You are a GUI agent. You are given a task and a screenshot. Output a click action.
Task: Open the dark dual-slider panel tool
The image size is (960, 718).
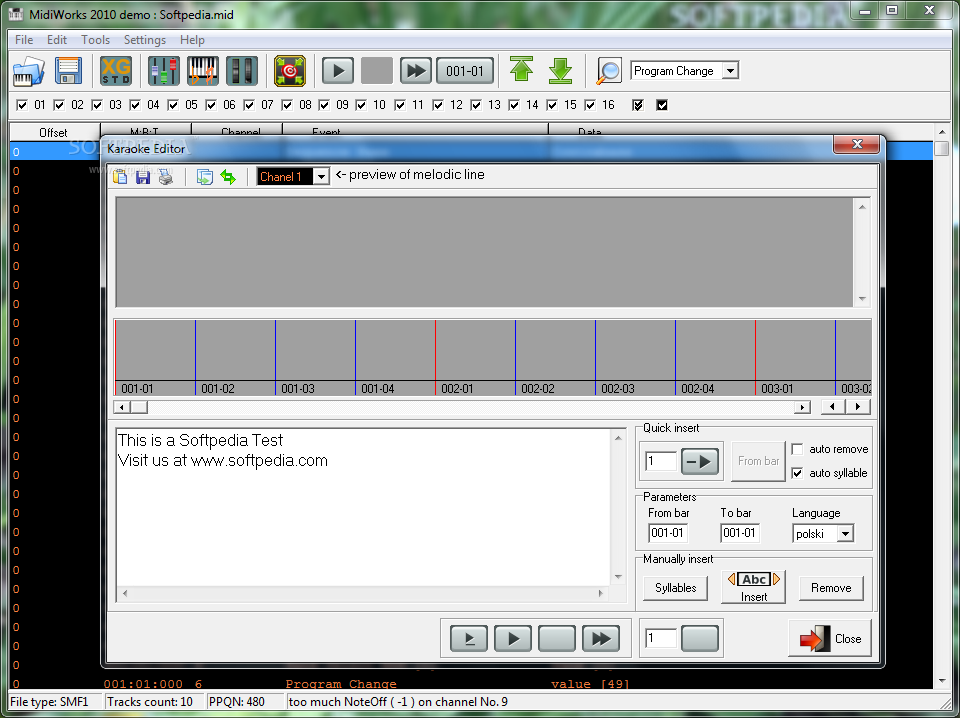tap(242, 71)
